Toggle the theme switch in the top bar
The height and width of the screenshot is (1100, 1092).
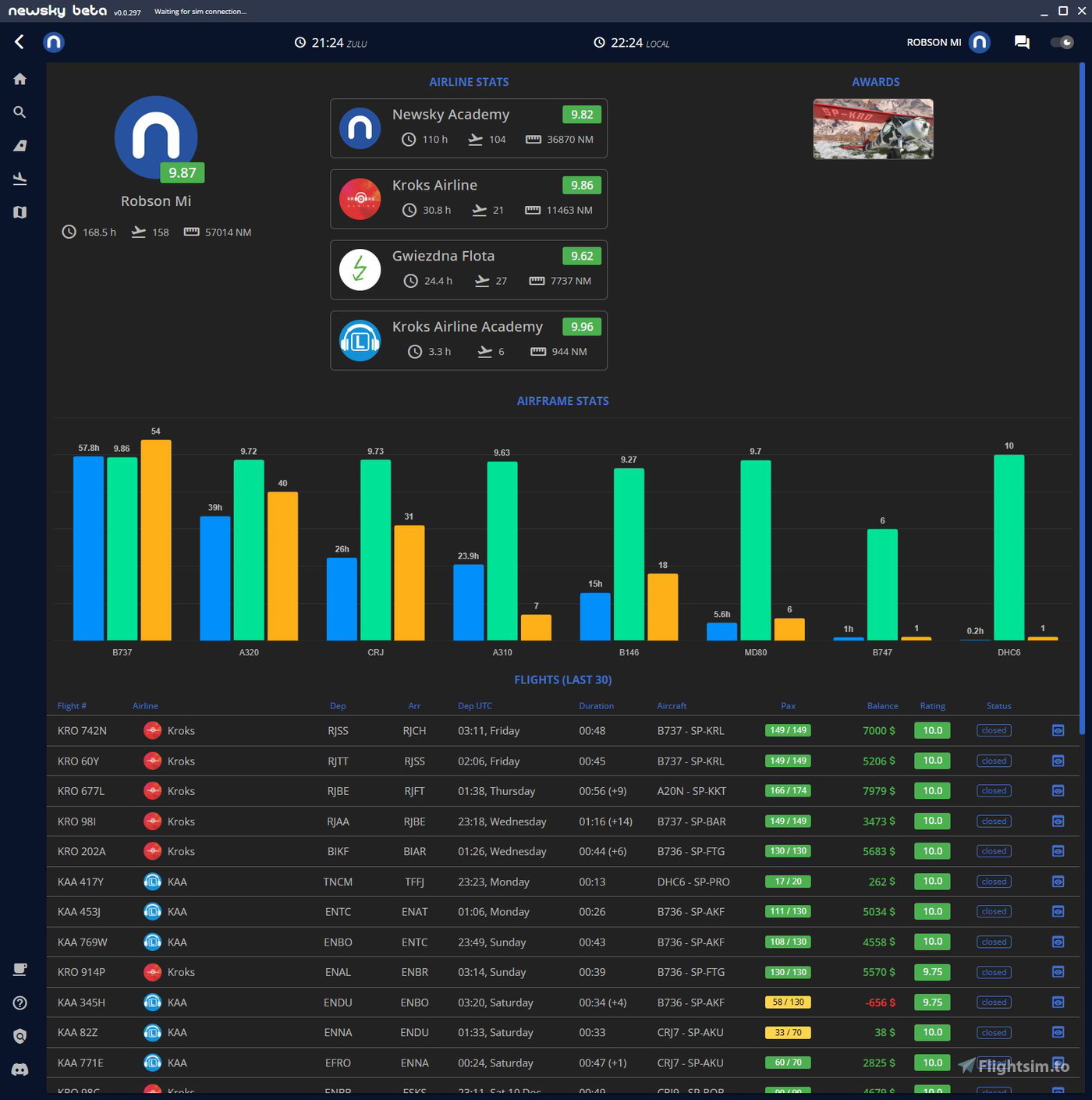click(1062, 43)
